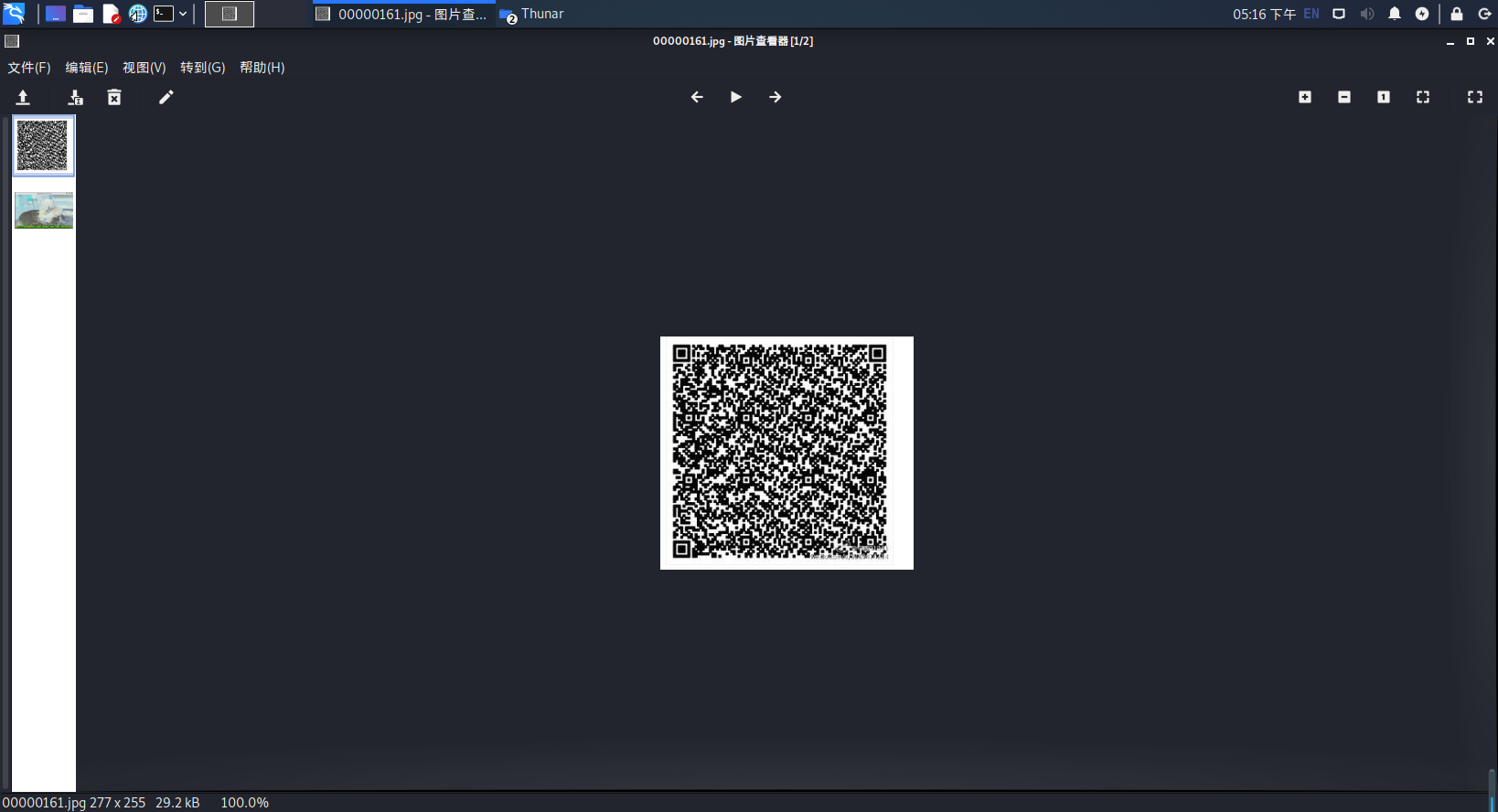Click the 100.0% zoom level in status bar
The image size is (1498, 812).
click(x=244, y=803)
